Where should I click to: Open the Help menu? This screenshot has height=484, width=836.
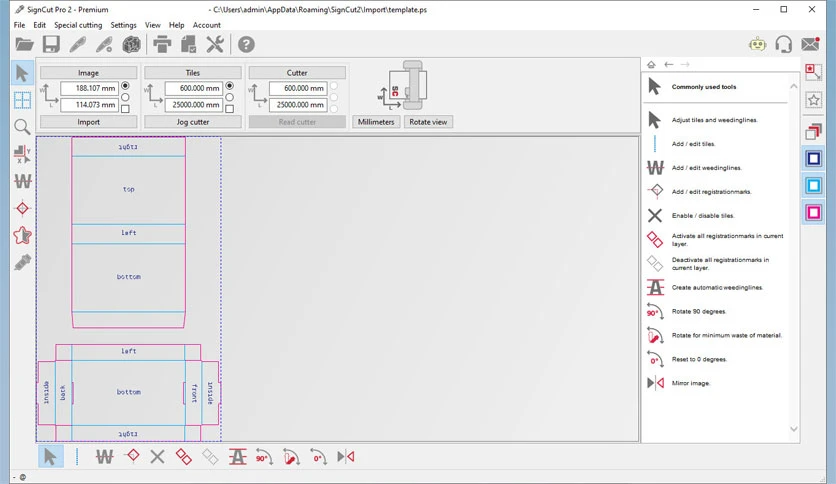(176, 25)
